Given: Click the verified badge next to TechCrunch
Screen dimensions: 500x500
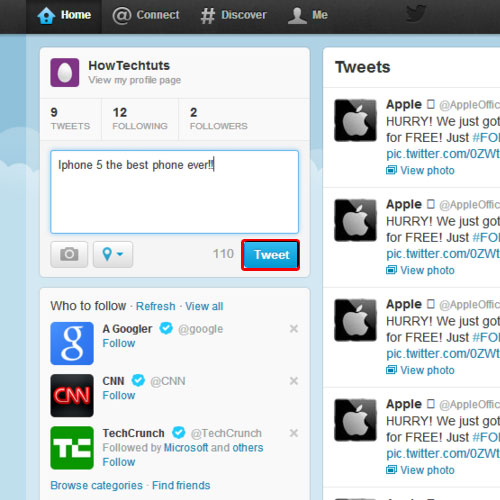Looking at the screenshot, I should pos(178,432).
